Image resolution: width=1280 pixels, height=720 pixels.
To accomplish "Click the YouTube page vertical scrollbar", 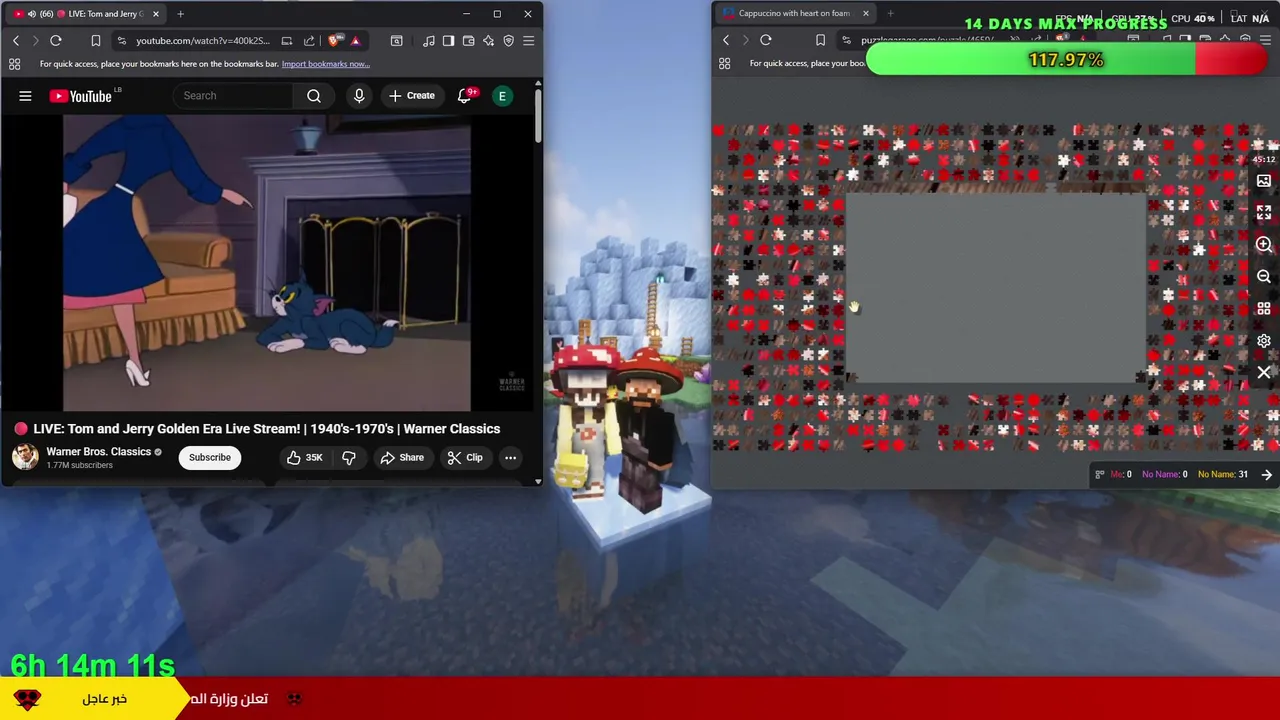I will 538,115.
